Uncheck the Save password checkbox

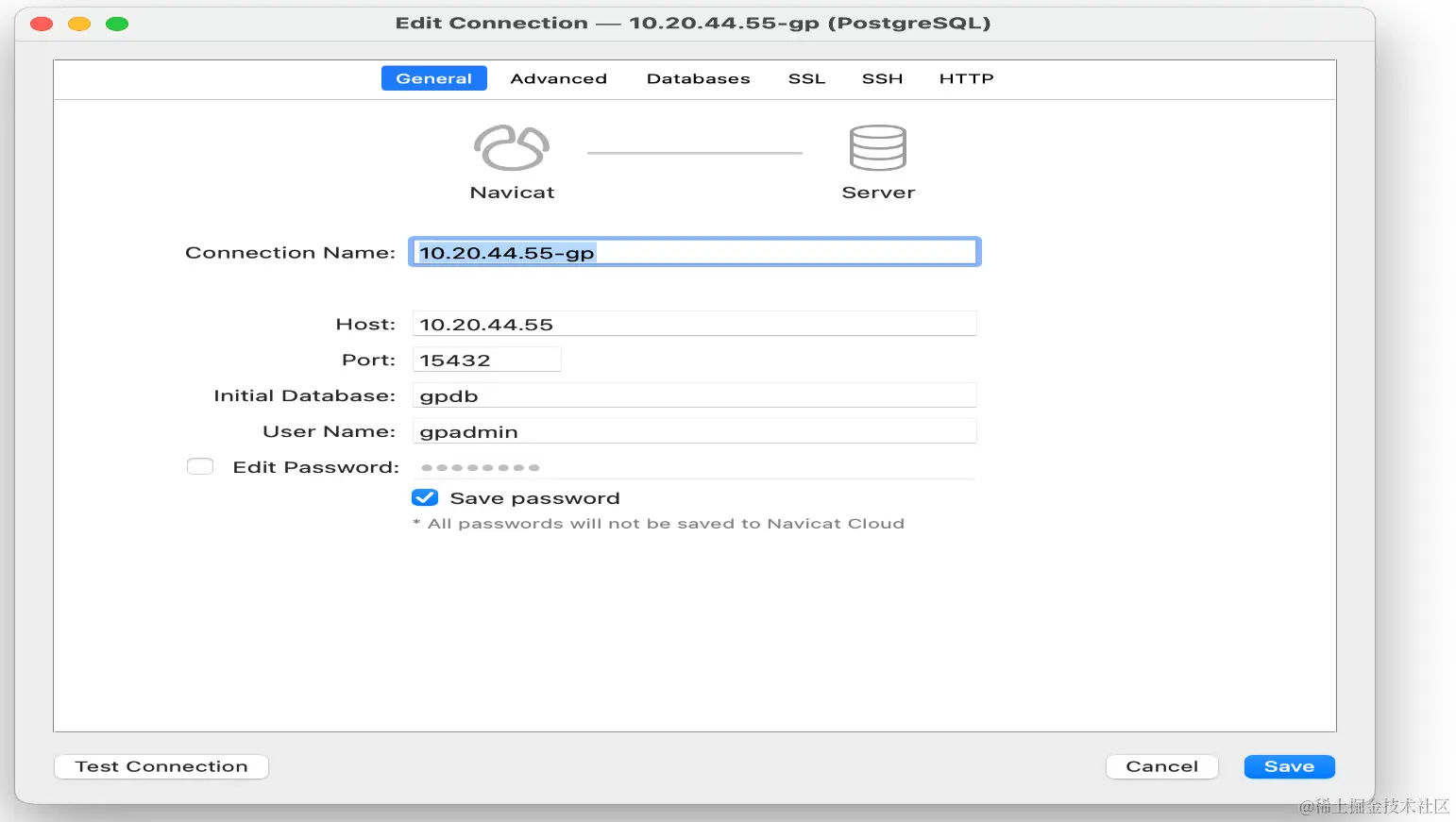(425, 497)
